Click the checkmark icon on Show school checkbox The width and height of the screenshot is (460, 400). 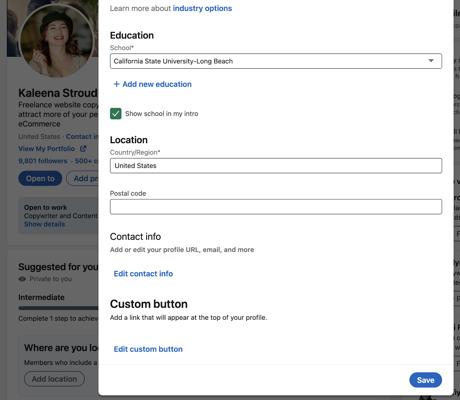point(116,114)
